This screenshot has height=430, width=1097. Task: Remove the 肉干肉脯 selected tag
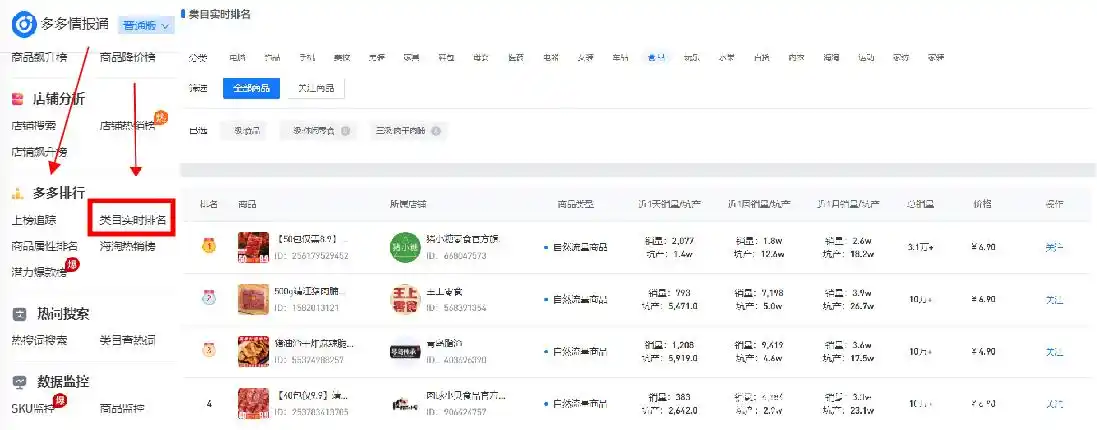pos(436,131)
